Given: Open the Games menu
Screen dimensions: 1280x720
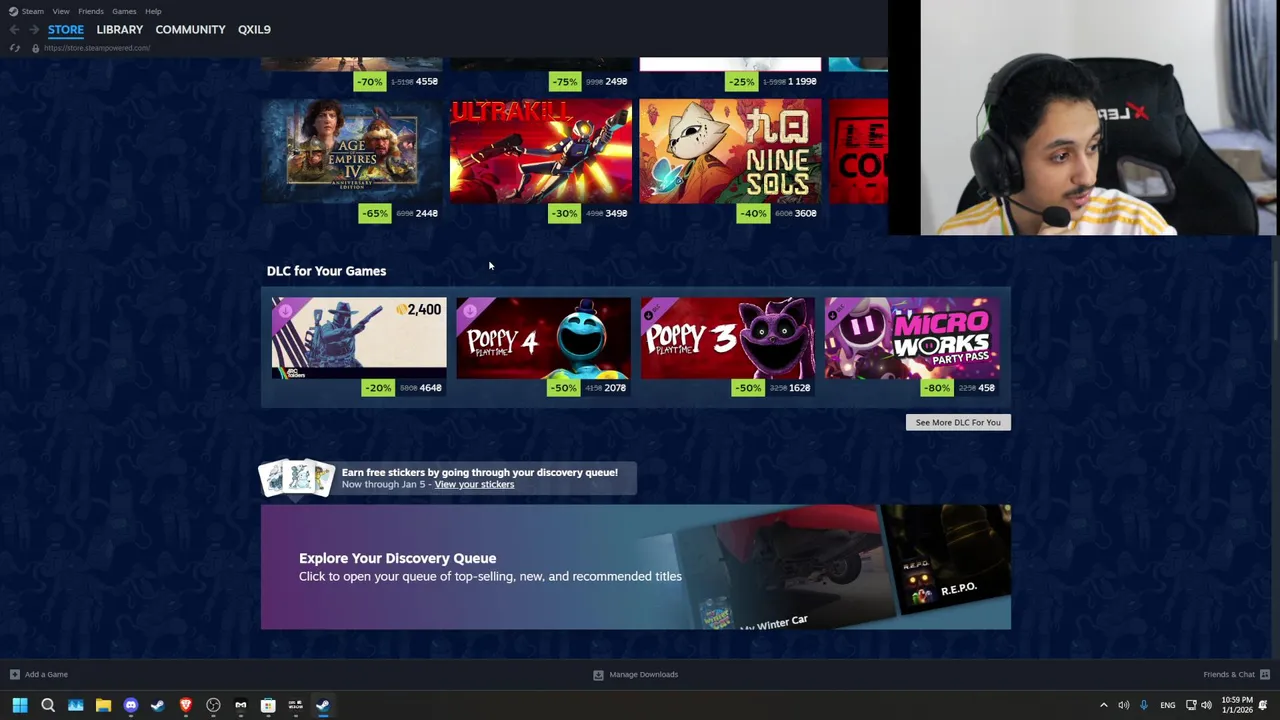Looking at the screenshot, I should (x=124, y=11).
